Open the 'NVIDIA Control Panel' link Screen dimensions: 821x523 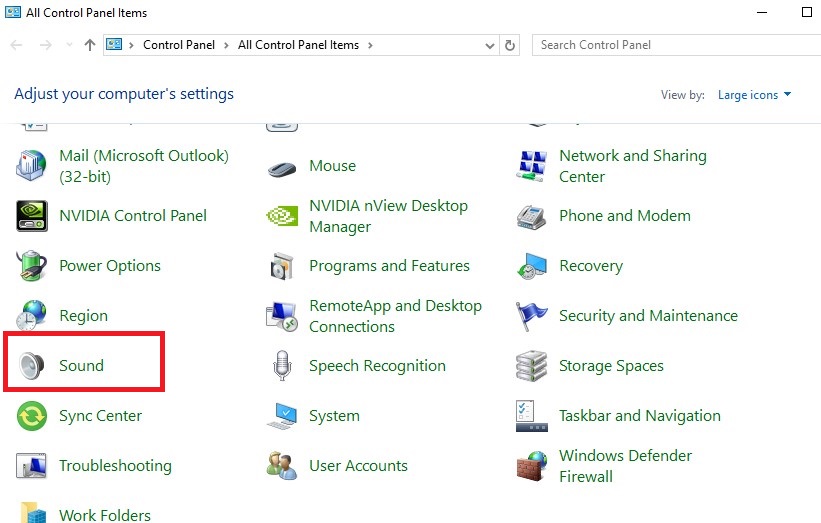(133, 216)
